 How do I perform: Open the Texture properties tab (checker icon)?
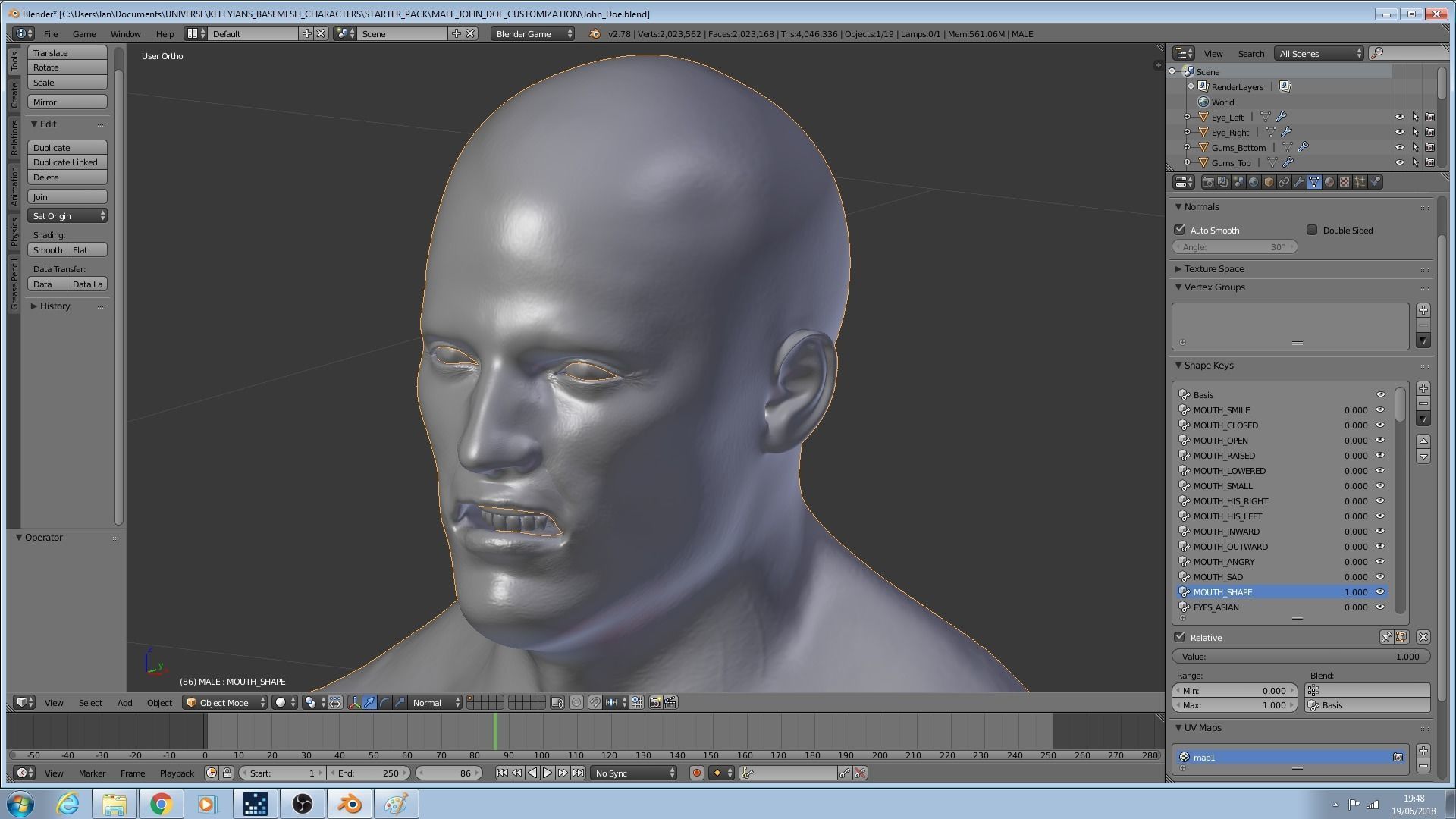coord(1345,182)
